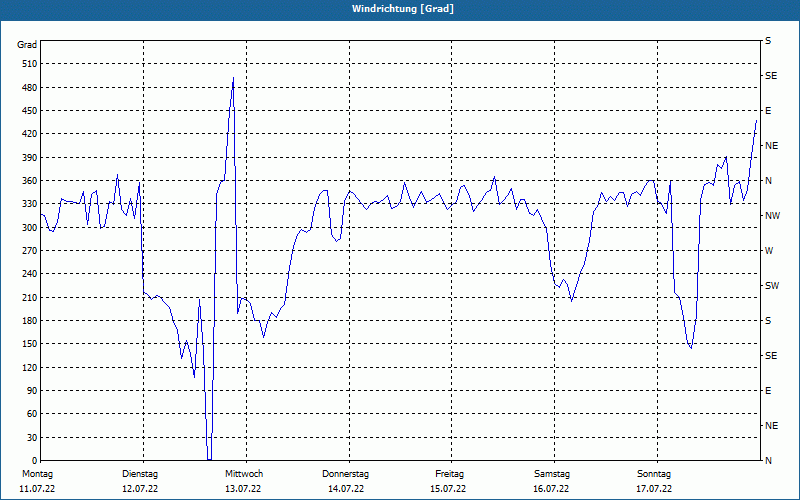Click the 'SW' compass direction label
This screenshot has height=500, width=800.
[x=772, y=286]
